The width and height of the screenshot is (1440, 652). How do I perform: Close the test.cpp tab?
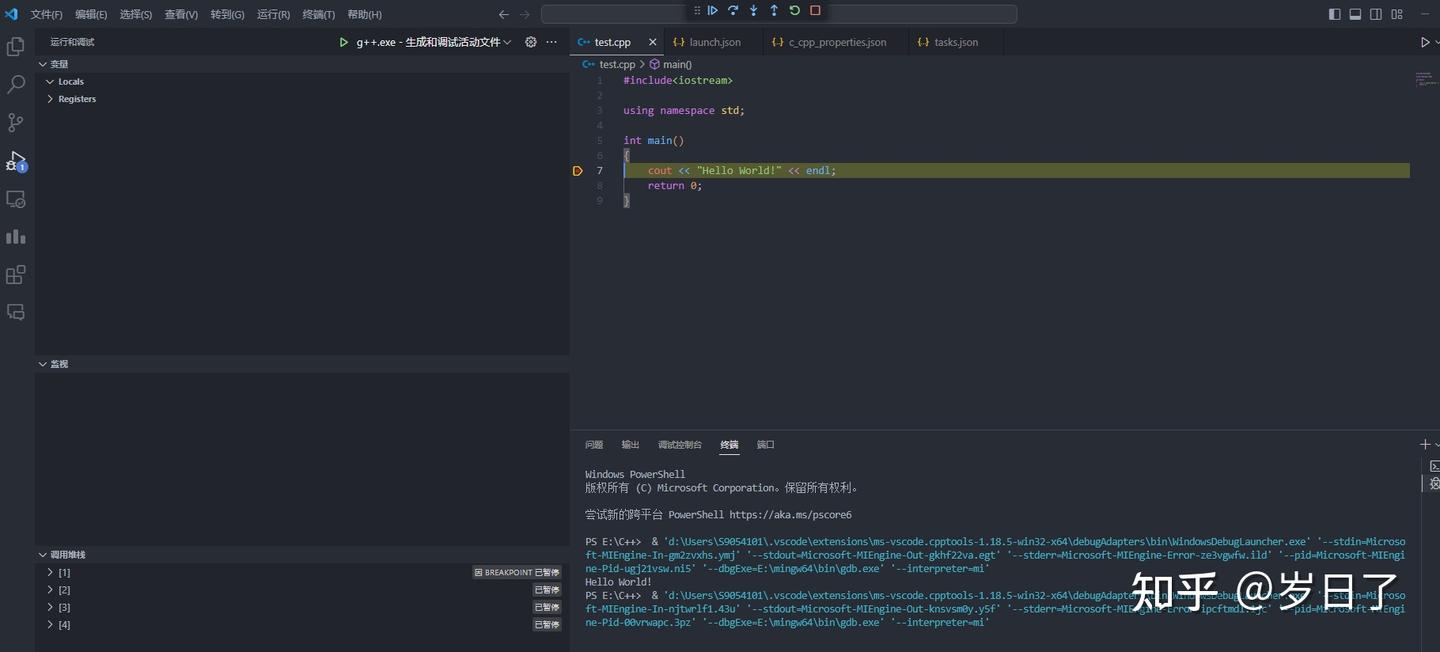pyautogui.click(x=653, y=42)
